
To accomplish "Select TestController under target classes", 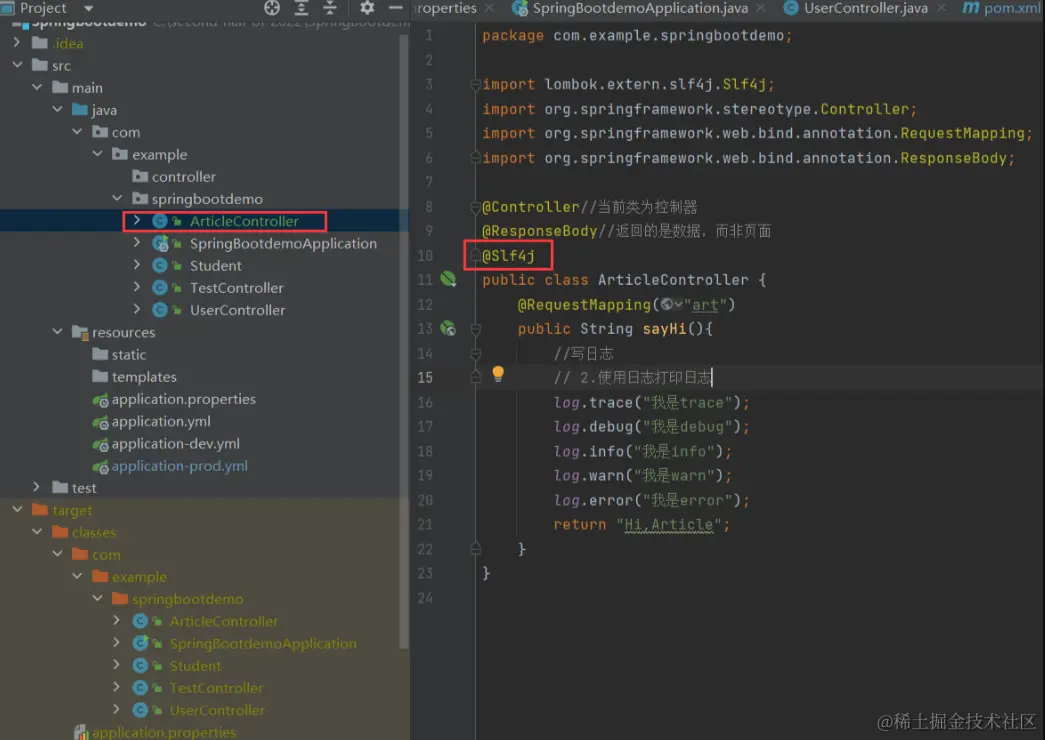I will point(216,688).
